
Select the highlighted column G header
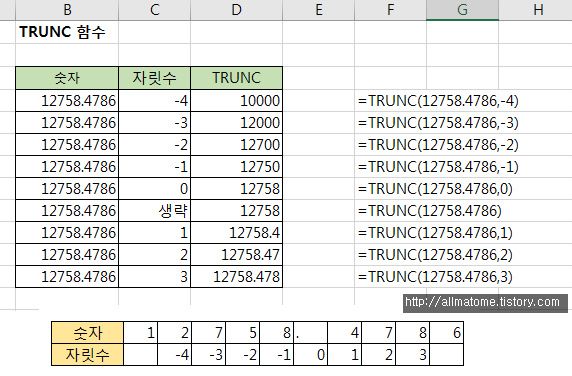(x=462, y=10)
